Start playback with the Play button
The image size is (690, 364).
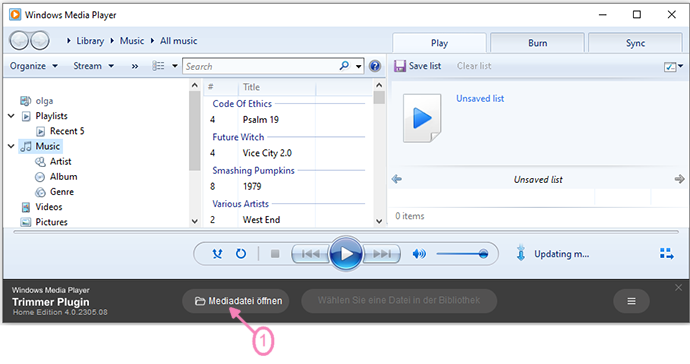coord(346,254)
